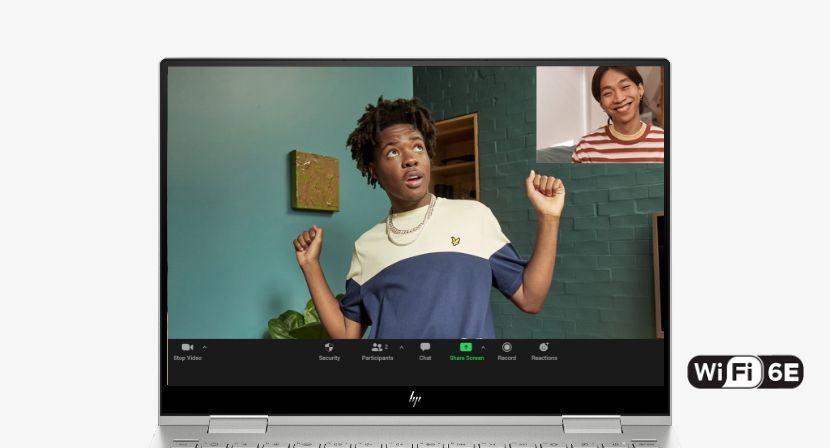
Task: Click the "Reactions" text label
Action: point(544,358)
